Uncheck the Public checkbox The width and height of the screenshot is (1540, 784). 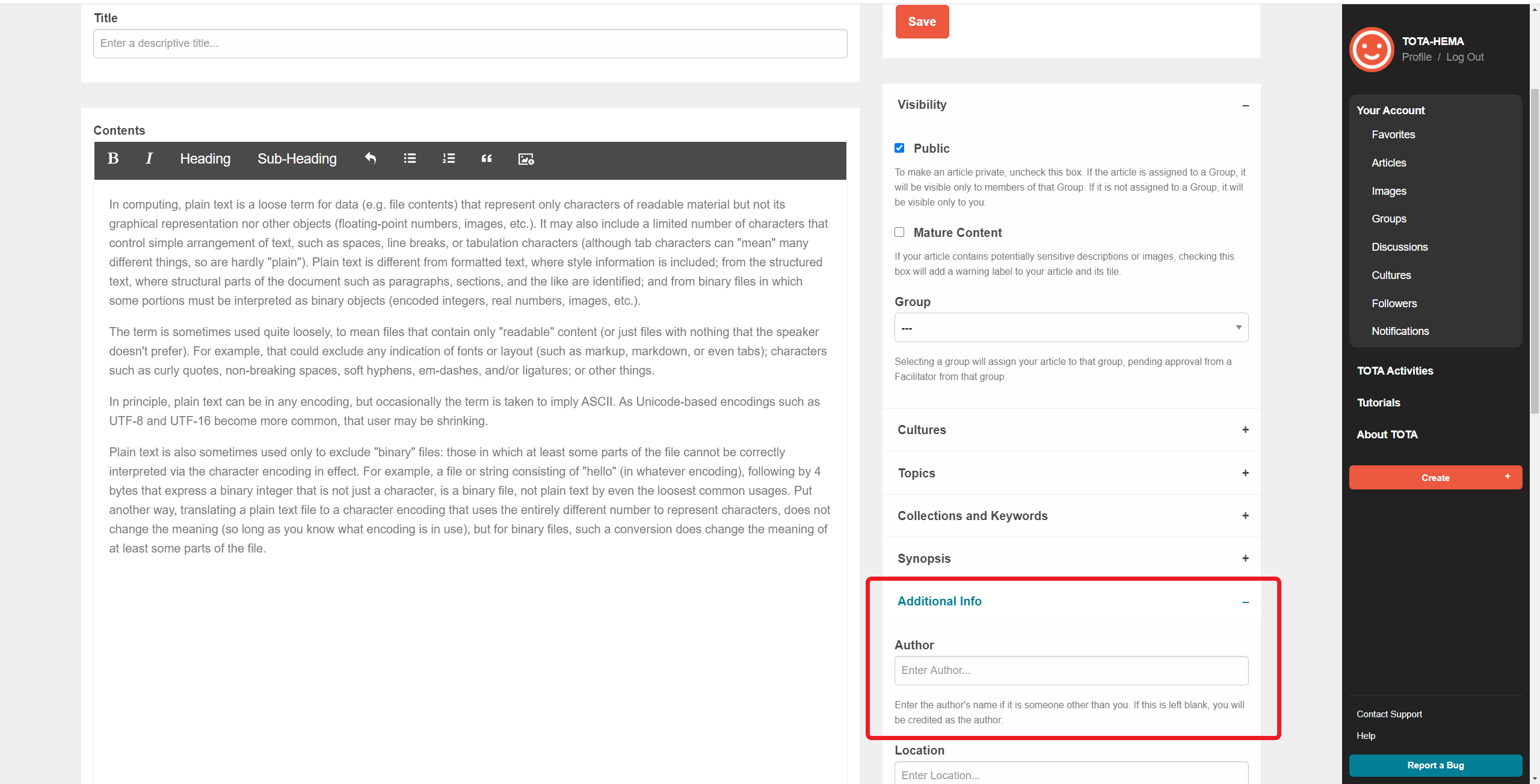[x=899, y=148]
